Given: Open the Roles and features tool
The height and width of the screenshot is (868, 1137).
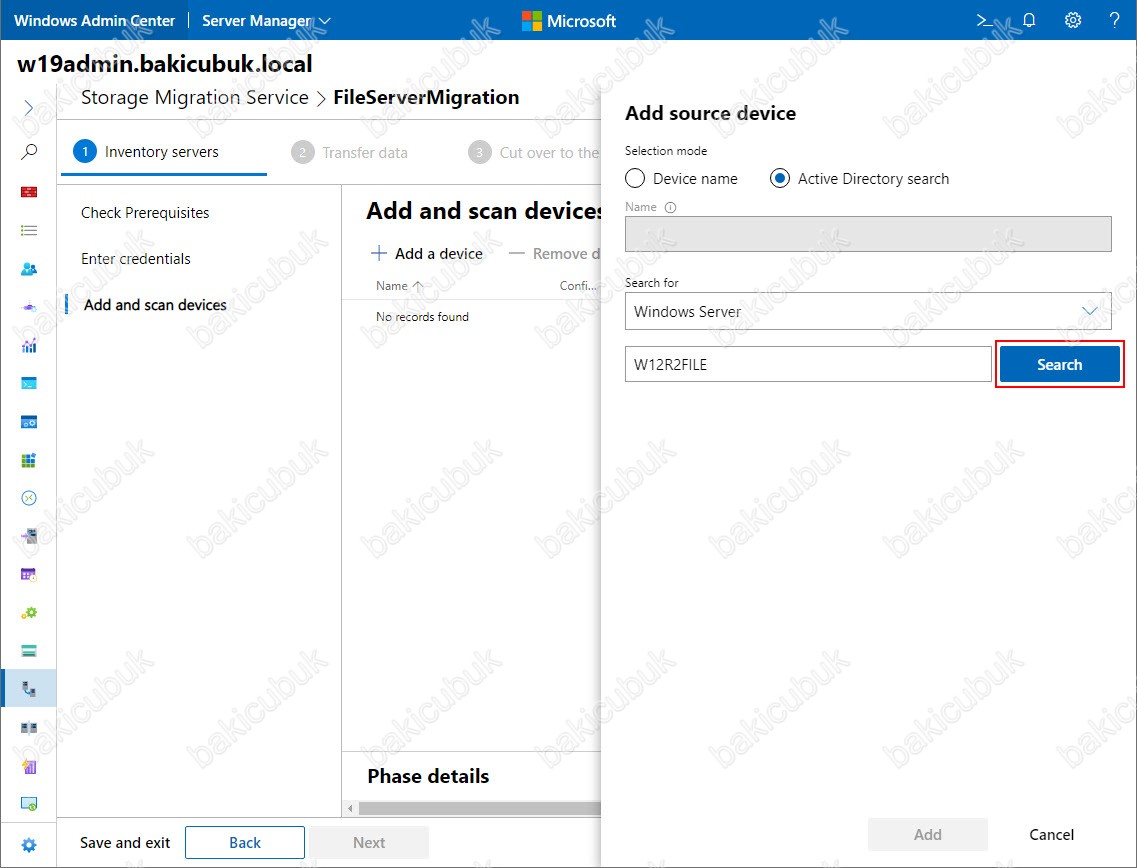Looking at the screenshot, I should click(x=29, y=537).
